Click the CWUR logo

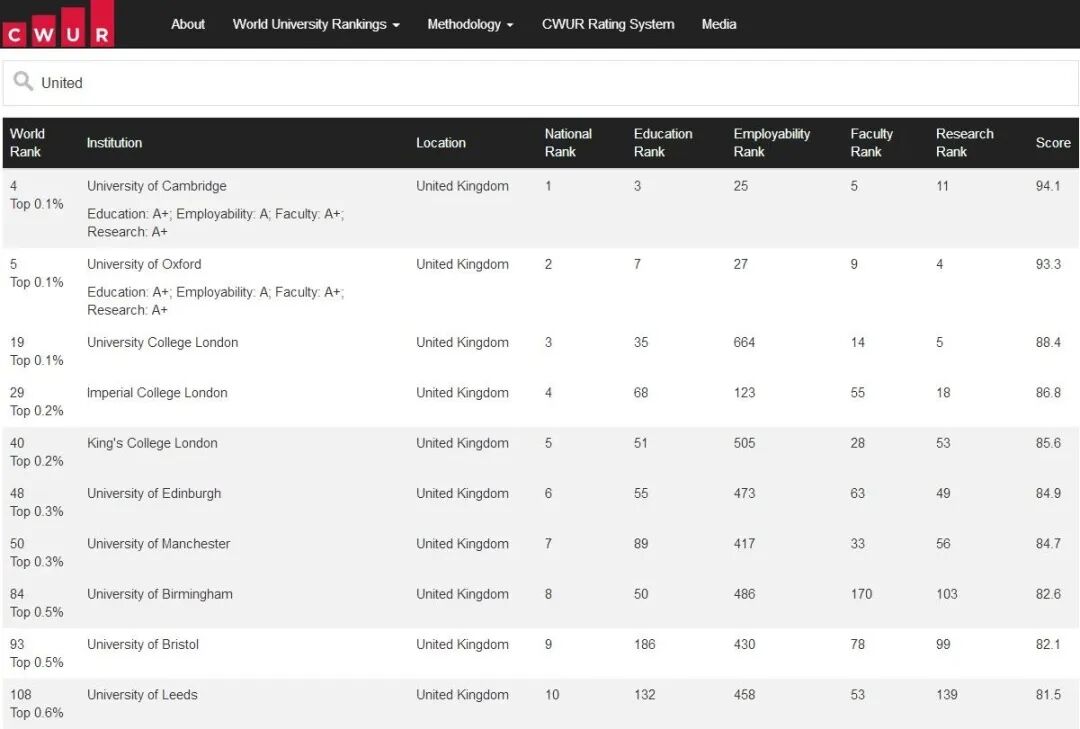58,24
